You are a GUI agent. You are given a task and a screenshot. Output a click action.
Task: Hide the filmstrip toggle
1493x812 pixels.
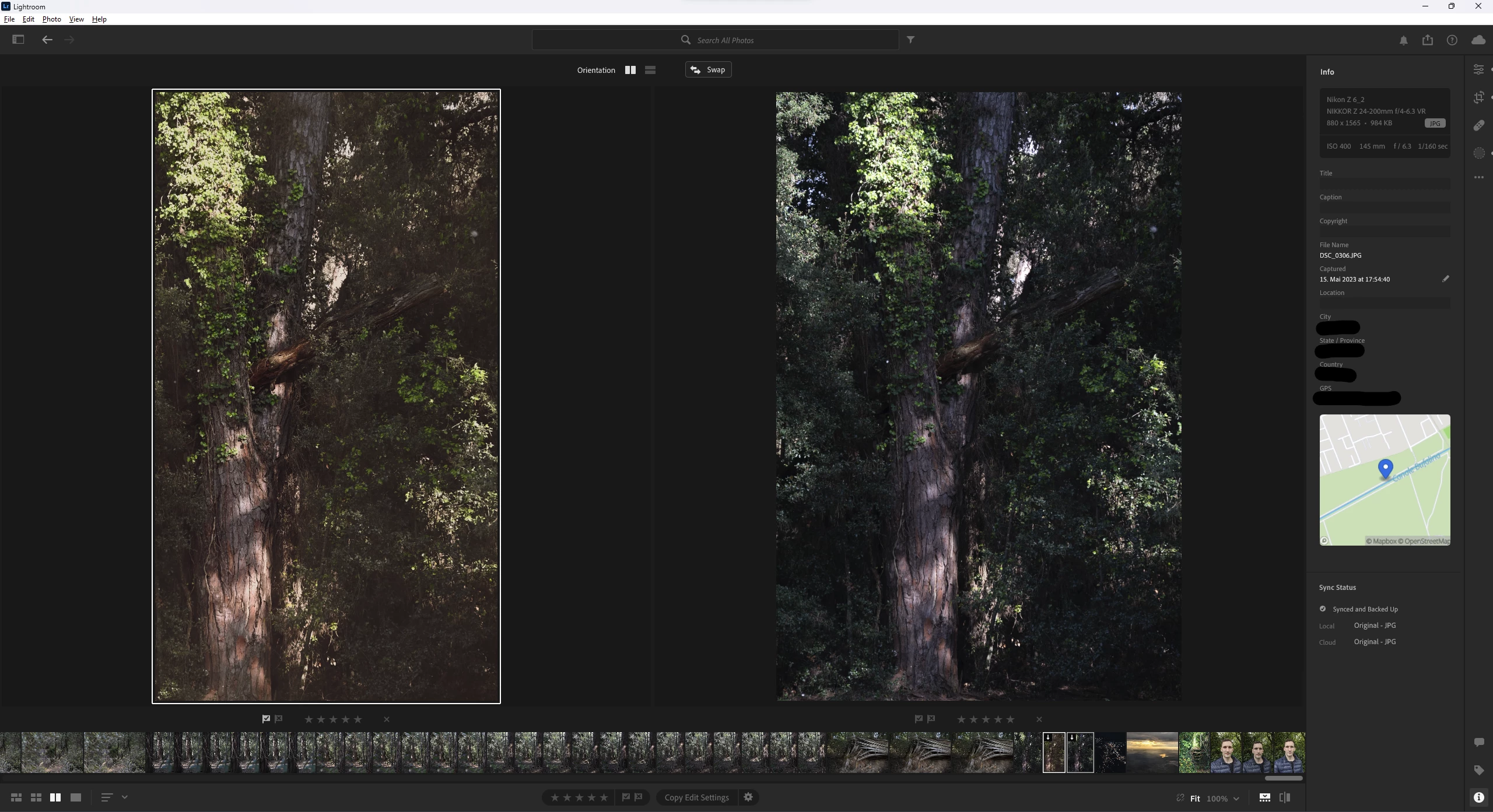[1264, 797]
